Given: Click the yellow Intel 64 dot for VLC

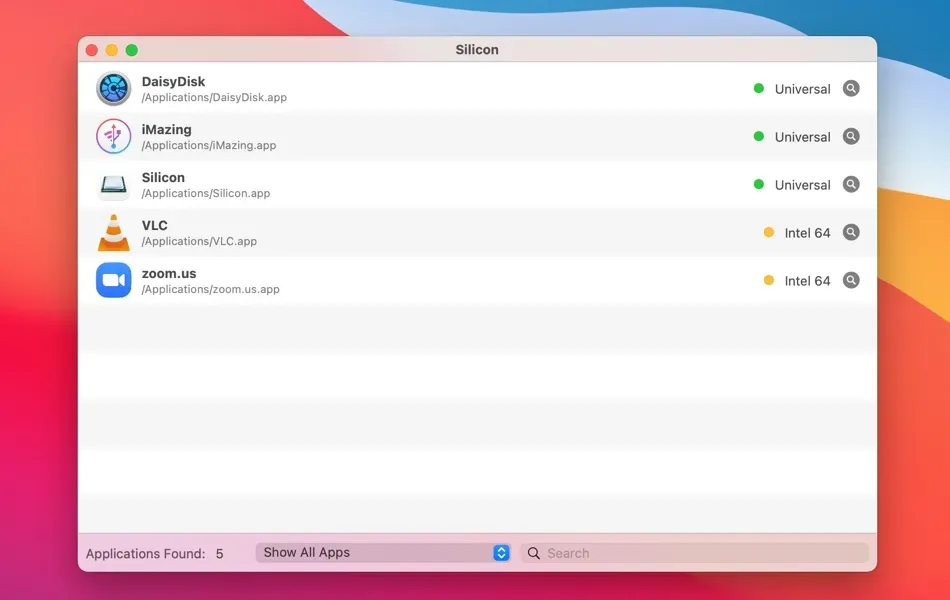Looking at the screenshot, I should tap(768, 232).
